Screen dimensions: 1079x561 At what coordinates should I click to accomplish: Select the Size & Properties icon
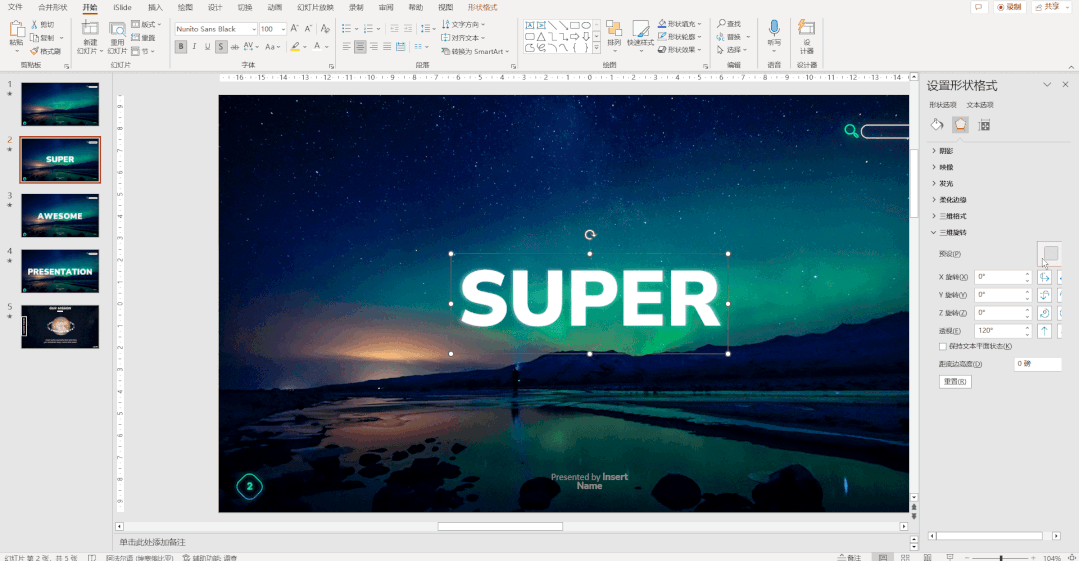[984, 125]
